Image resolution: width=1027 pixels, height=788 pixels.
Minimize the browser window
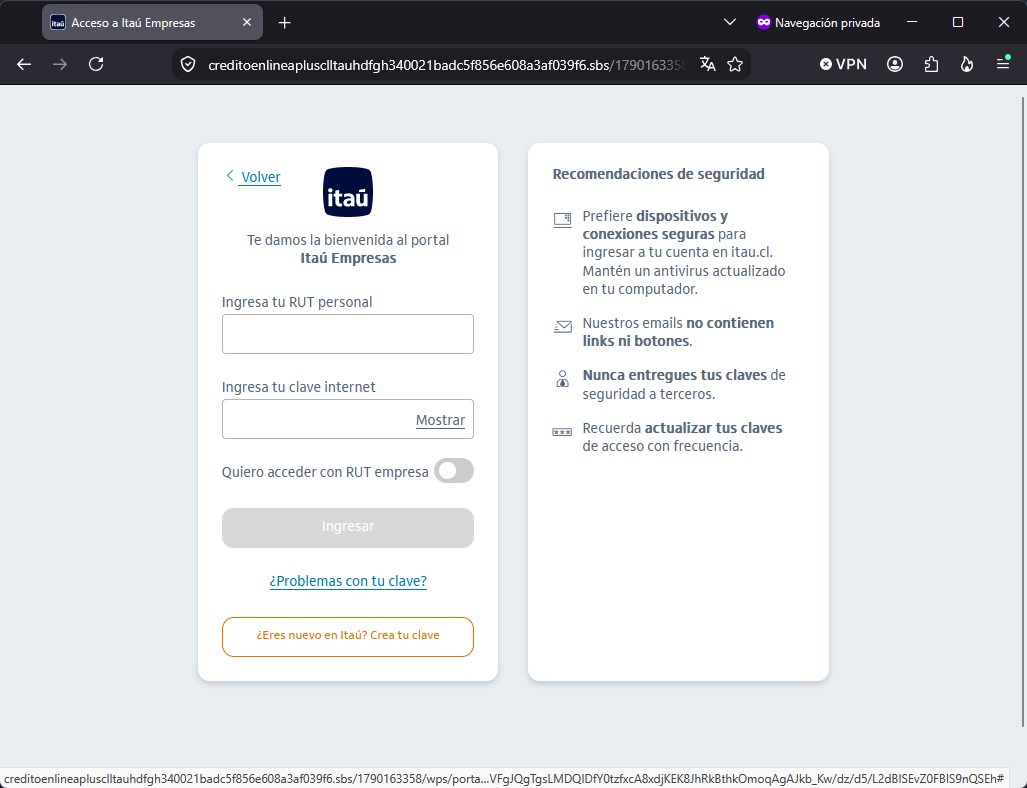click(912, 22)
